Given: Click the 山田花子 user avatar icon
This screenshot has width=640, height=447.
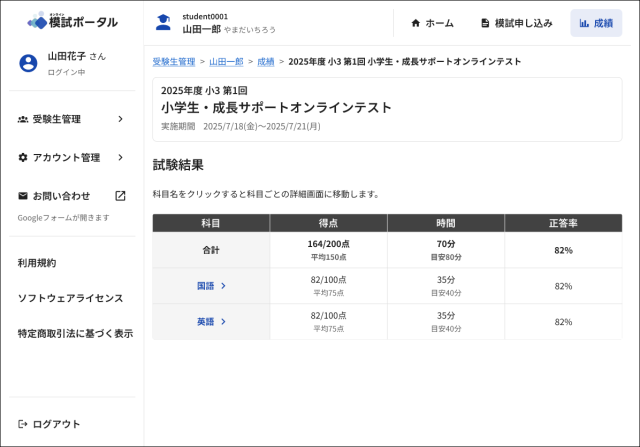Looking at the screenshot, I should (28, 63).
